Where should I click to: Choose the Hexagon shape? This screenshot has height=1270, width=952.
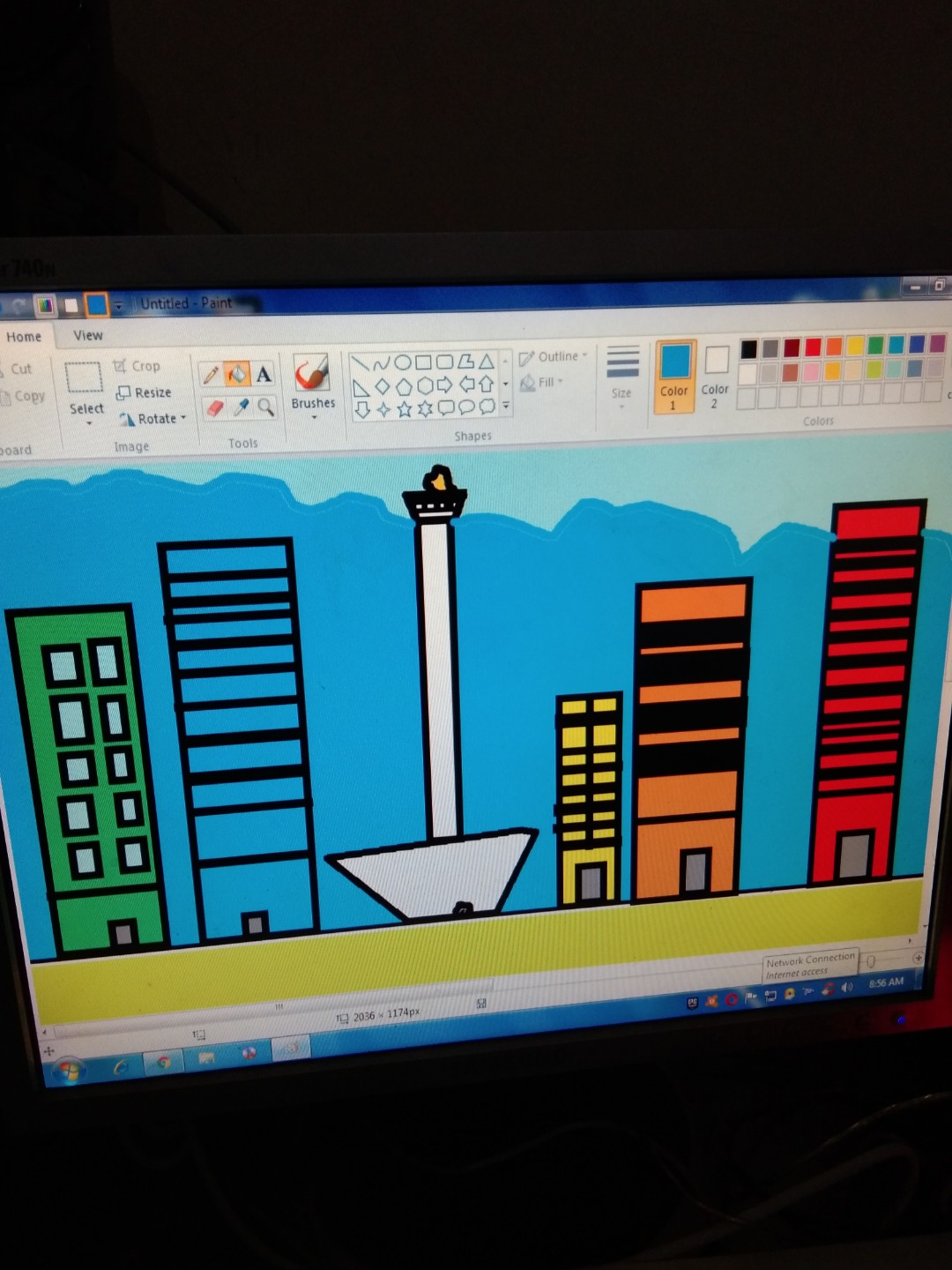click(x=424, y=385)
